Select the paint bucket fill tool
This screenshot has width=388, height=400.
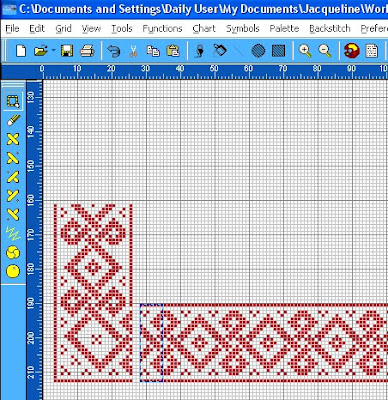[220, 51]
